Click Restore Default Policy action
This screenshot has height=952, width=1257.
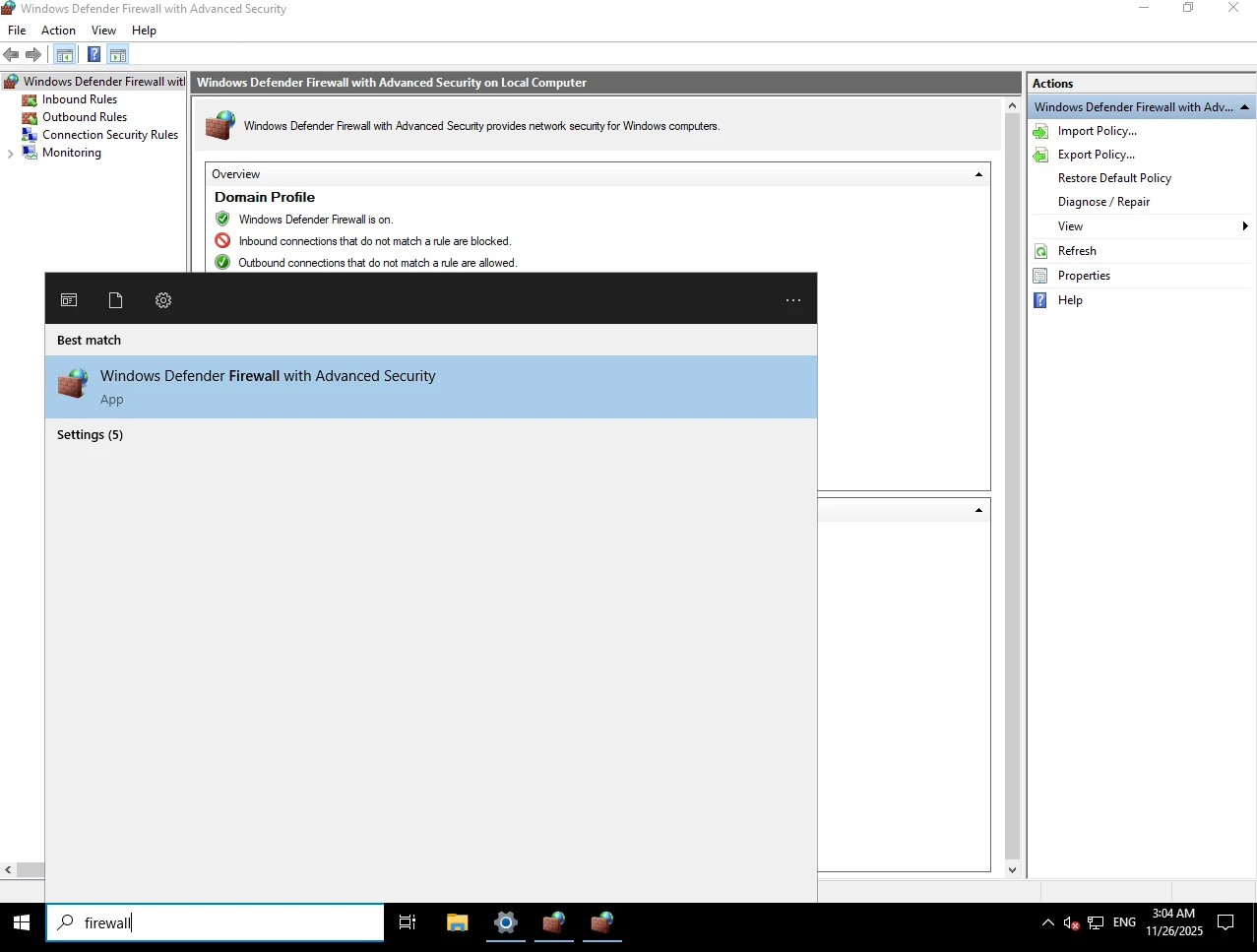coord(1114,178)
